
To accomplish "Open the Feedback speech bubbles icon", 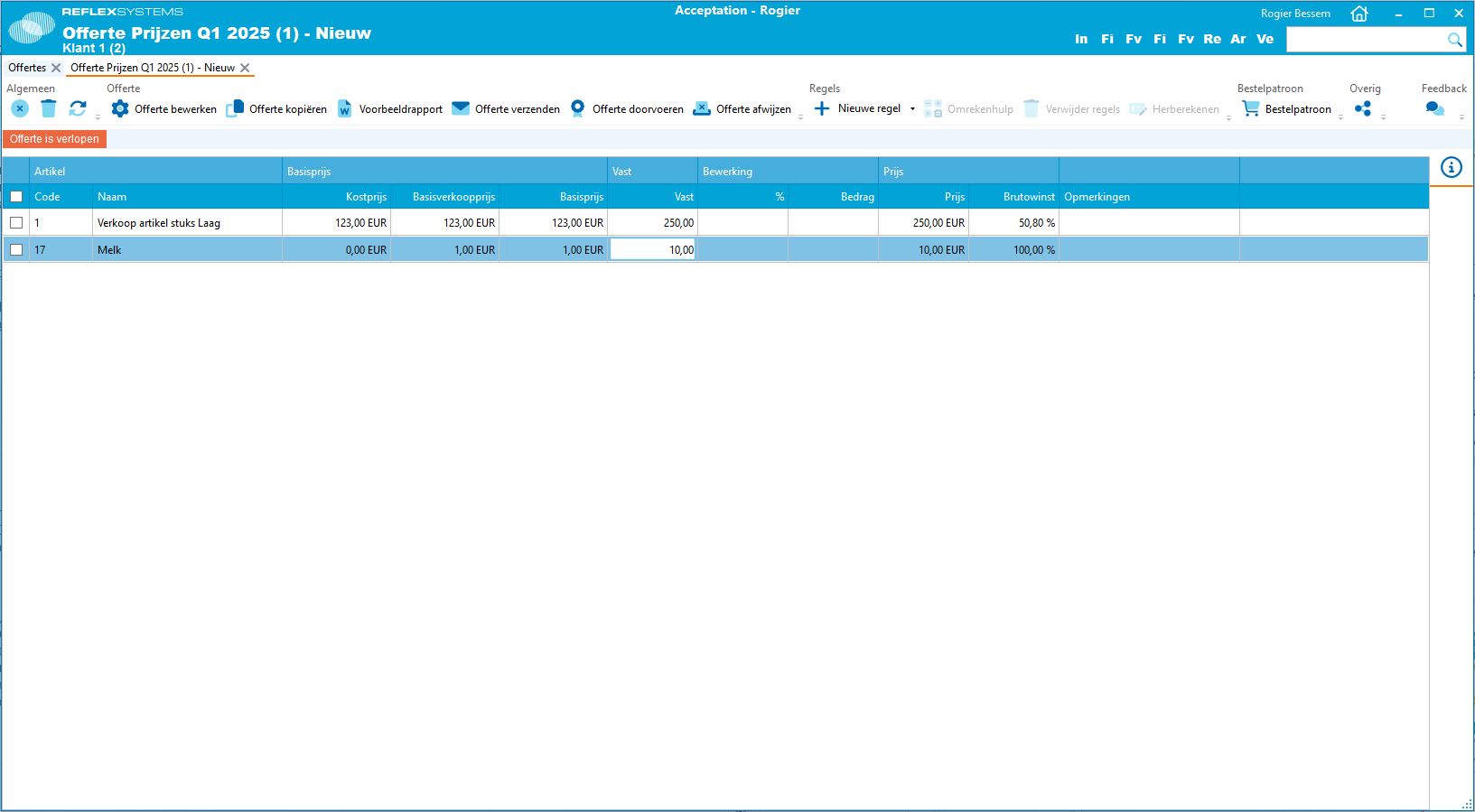I will click(x=1434, y=108).
